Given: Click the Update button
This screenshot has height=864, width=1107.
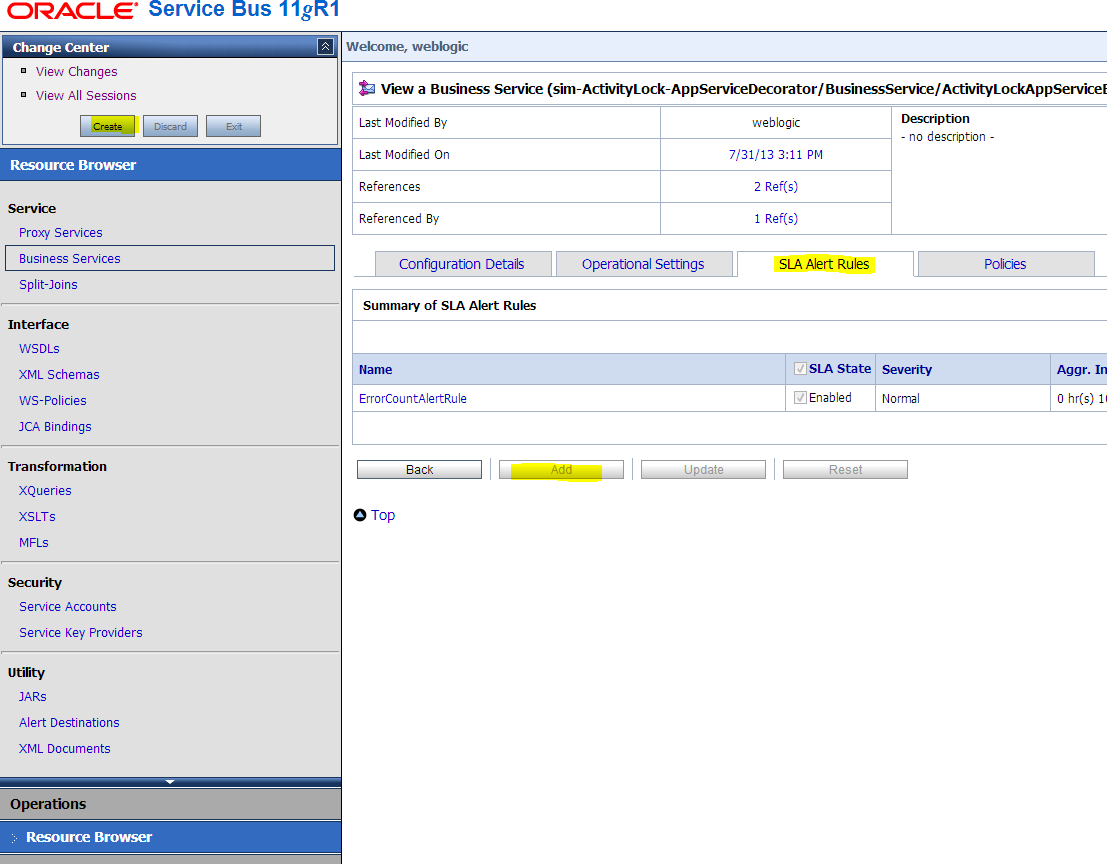Looking at the screenshot, I should tap(703, 470).
